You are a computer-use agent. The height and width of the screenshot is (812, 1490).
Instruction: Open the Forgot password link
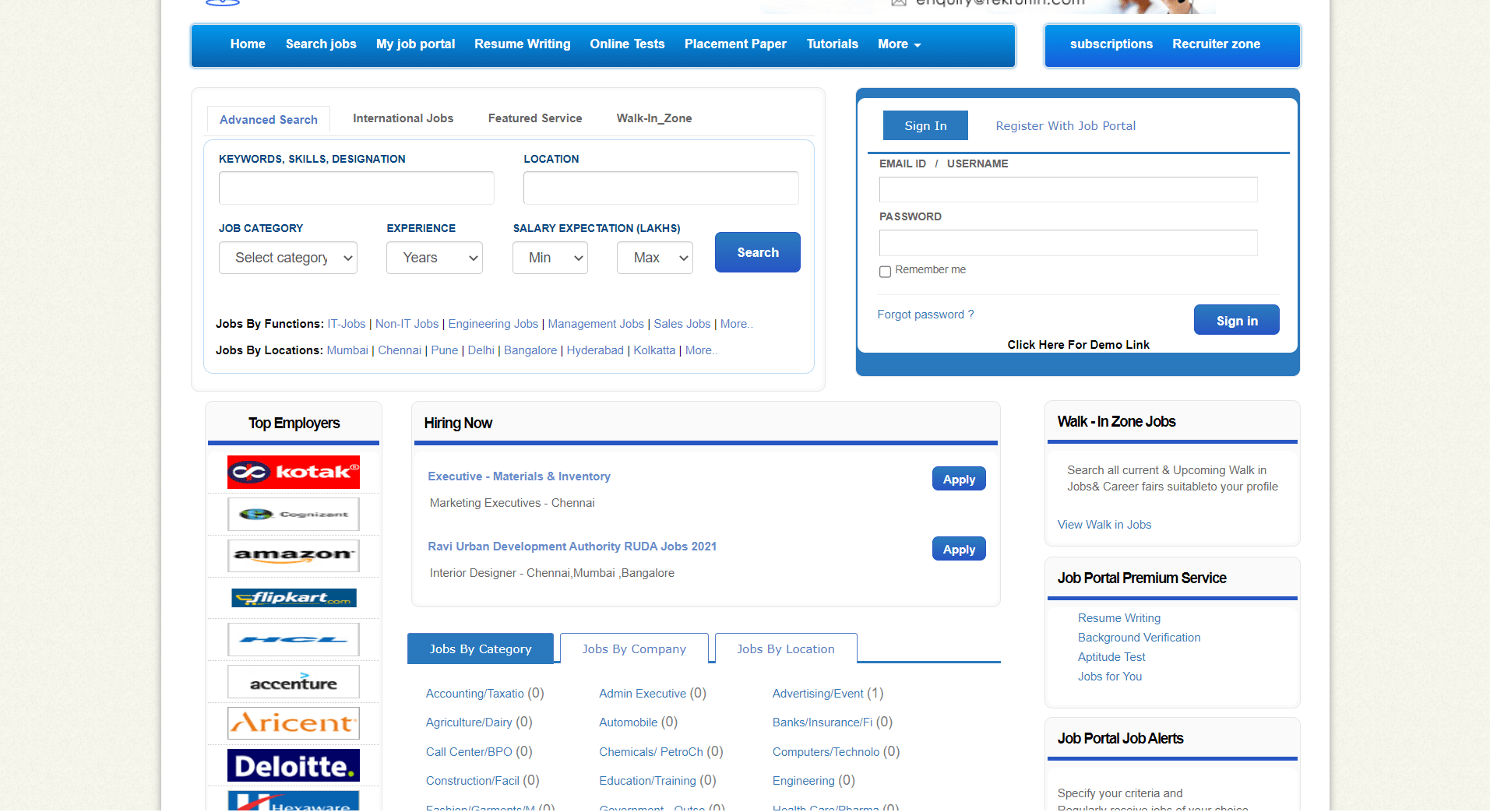[x=925, y=314]
